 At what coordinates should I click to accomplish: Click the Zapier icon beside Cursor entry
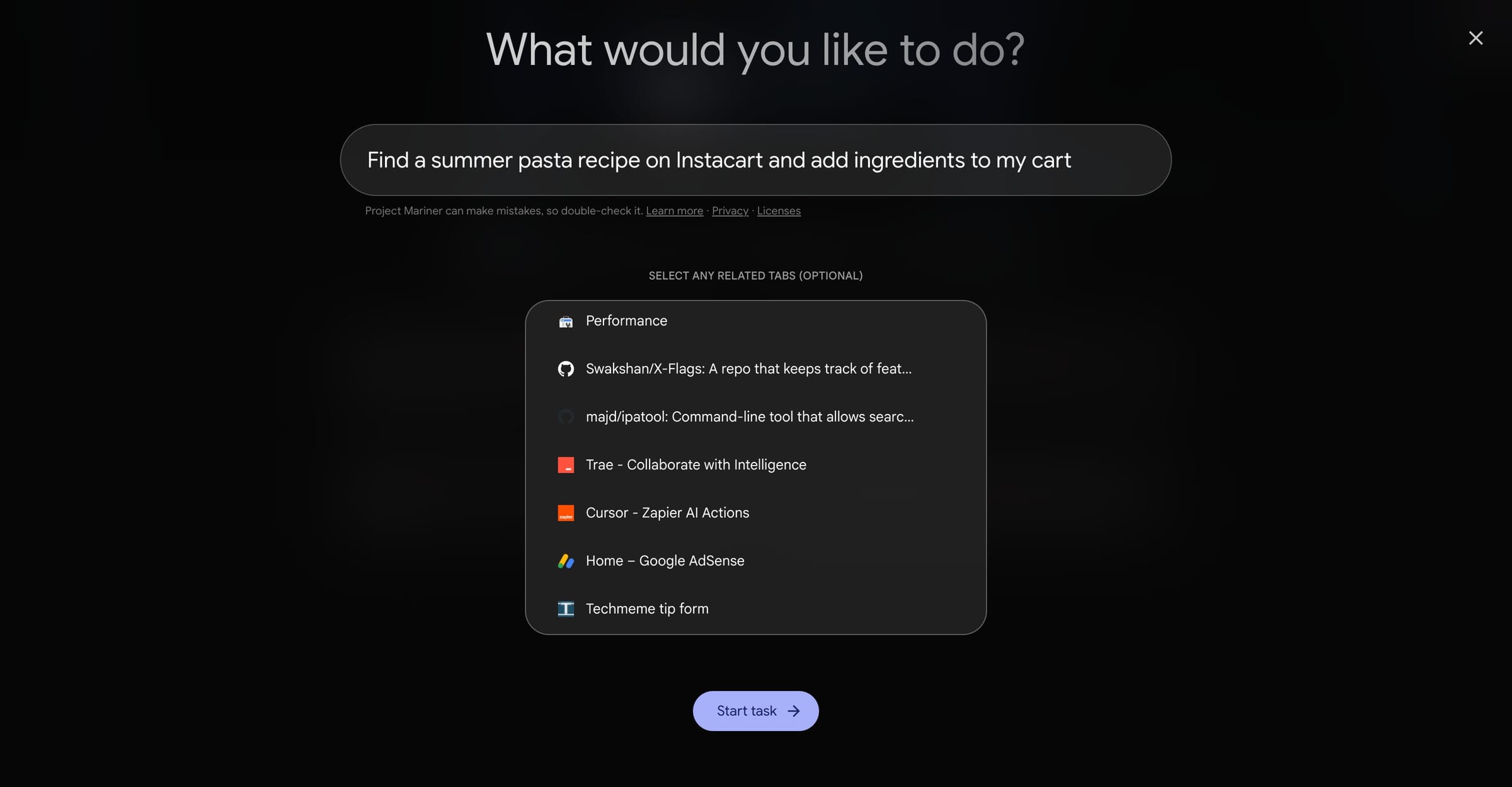click(x=566, y=513)
